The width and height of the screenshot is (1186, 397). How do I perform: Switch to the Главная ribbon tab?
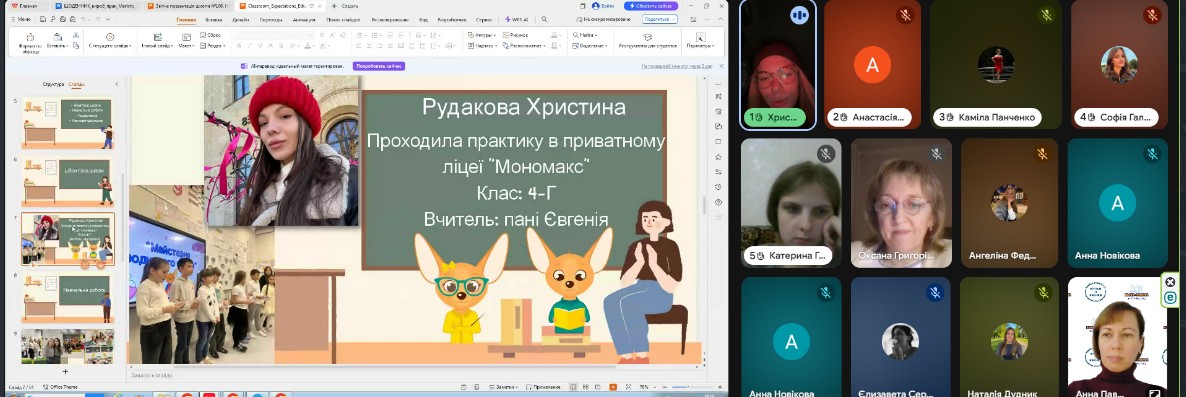point(185,19)
